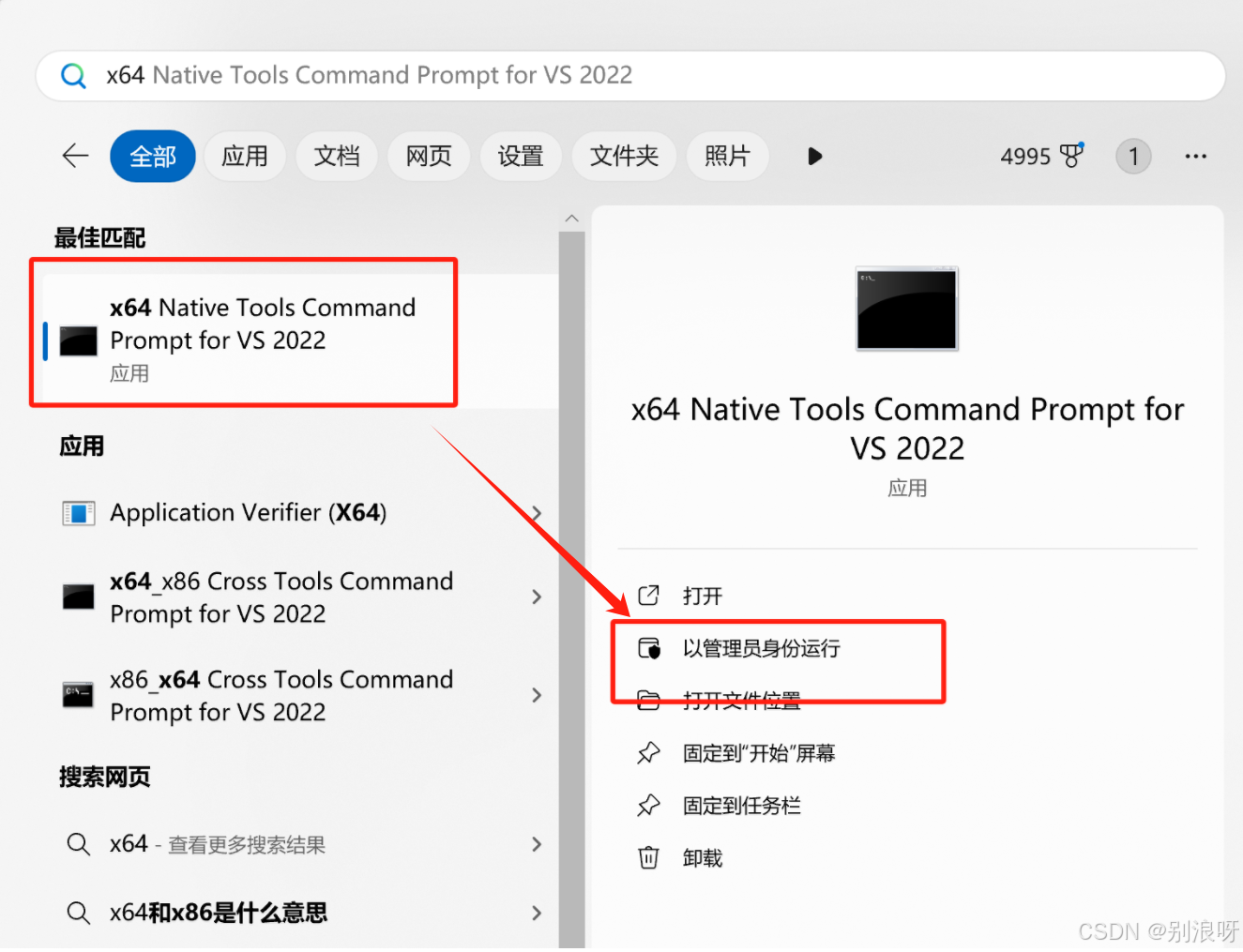The image size is (1243, 952).
Task: Choose 打开文件位置 action
Action: (742, 701)
